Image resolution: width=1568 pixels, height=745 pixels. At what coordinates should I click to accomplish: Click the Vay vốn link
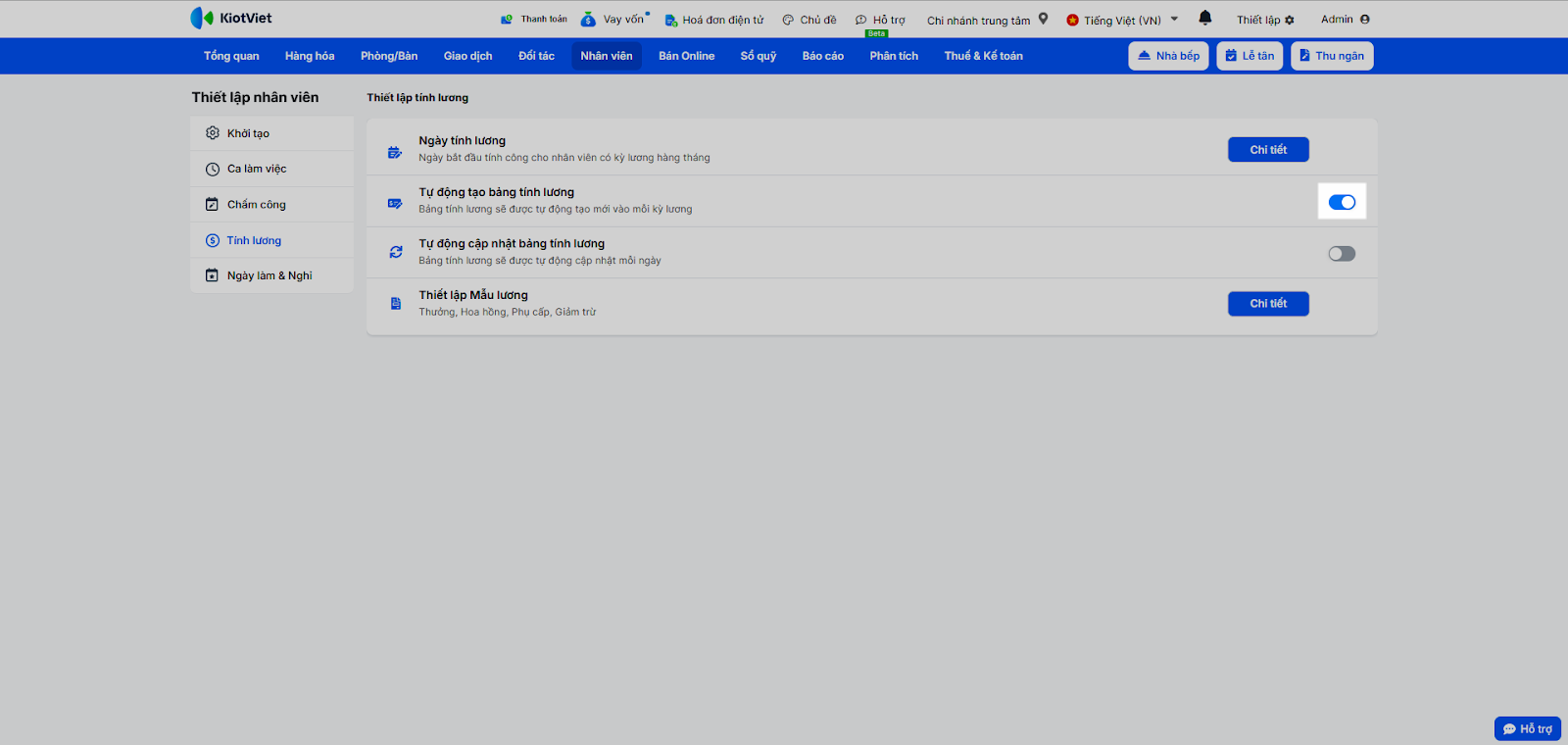pyautogui.click(x=623, y=20)
